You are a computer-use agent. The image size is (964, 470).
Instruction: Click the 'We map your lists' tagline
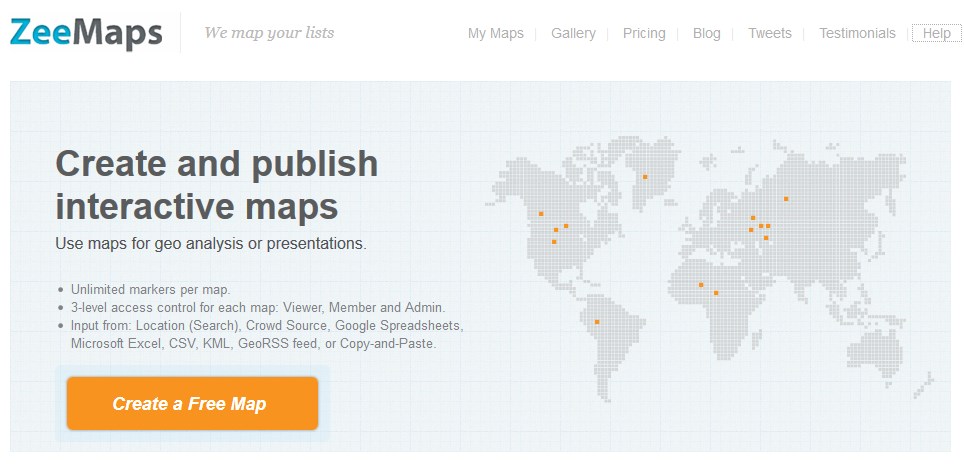pyautogui.click(x=269, y=33)
